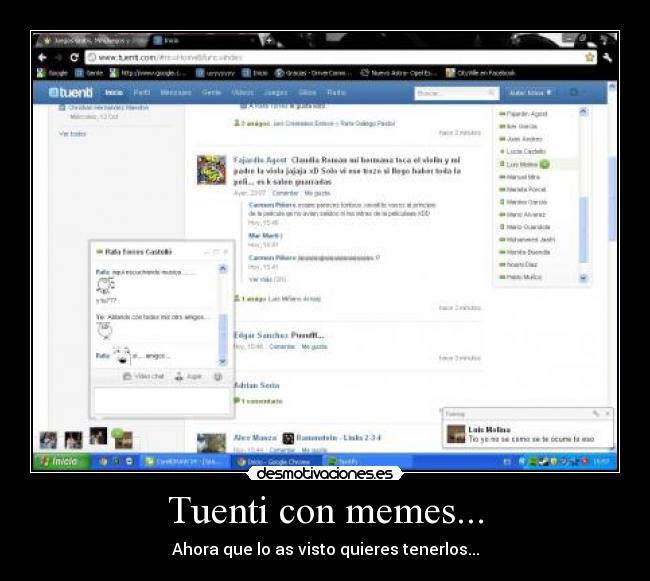Image resolution: width=650 pixels, height=581 pixels.
Task: Click the Luis Molina notification avatar
Action: click(456, 434)
